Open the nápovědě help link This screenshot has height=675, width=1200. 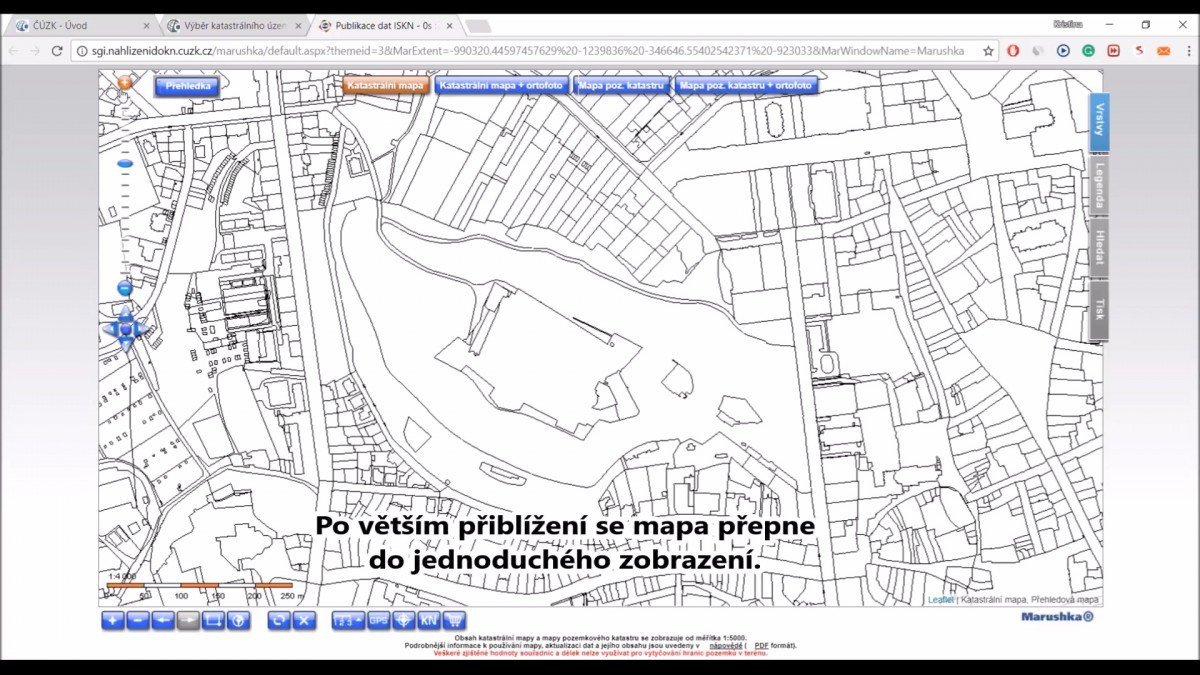click(x=726, y=646)
